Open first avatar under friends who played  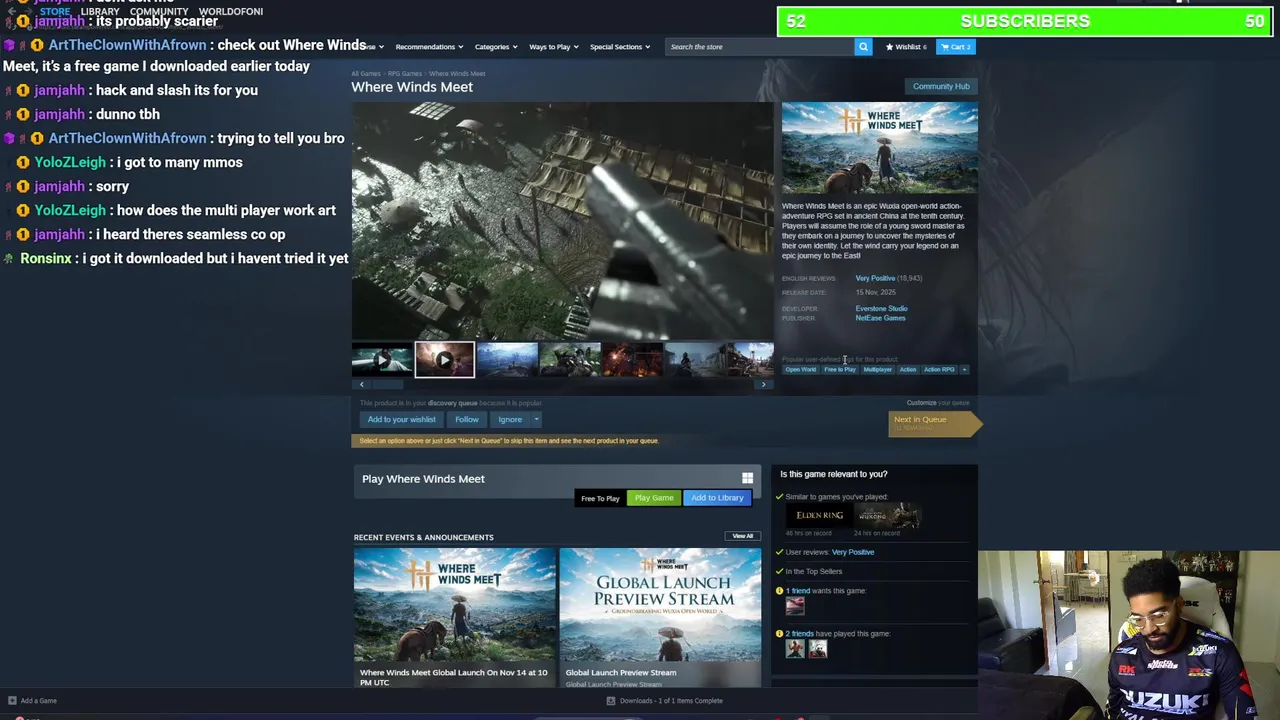click(795, 648)
